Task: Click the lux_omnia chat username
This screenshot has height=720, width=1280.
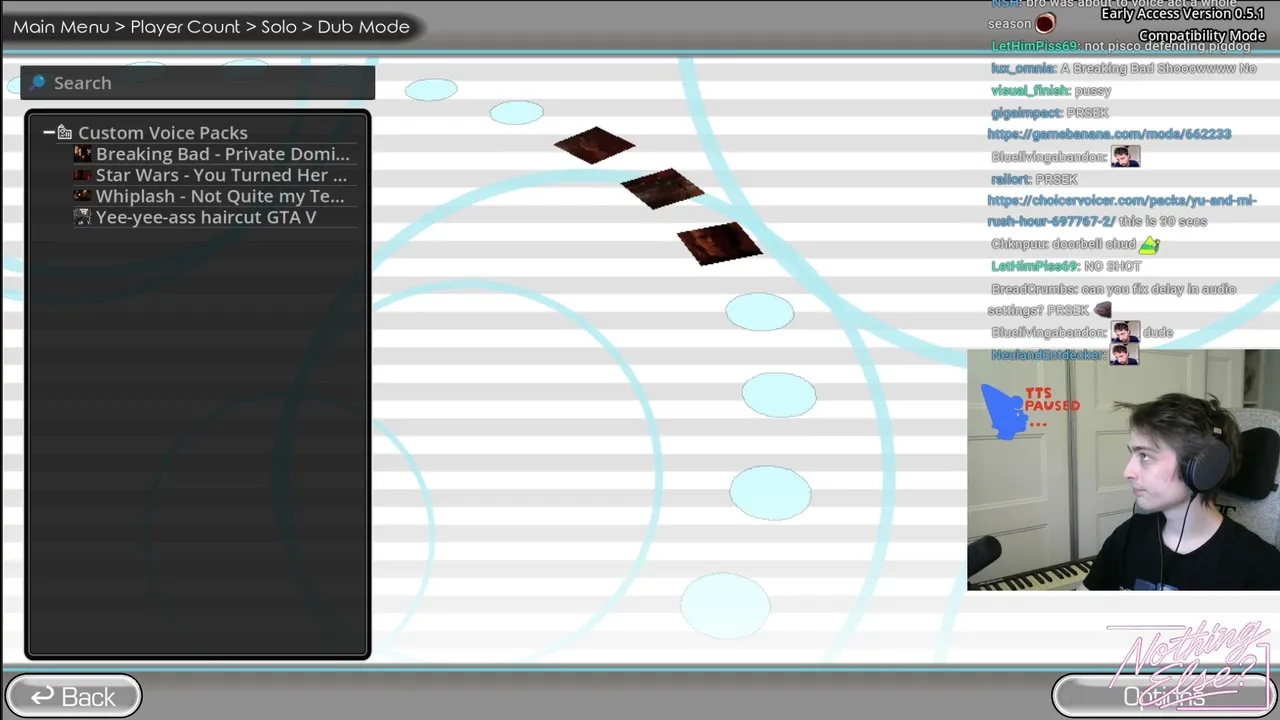Action: tap(1023, 68)
